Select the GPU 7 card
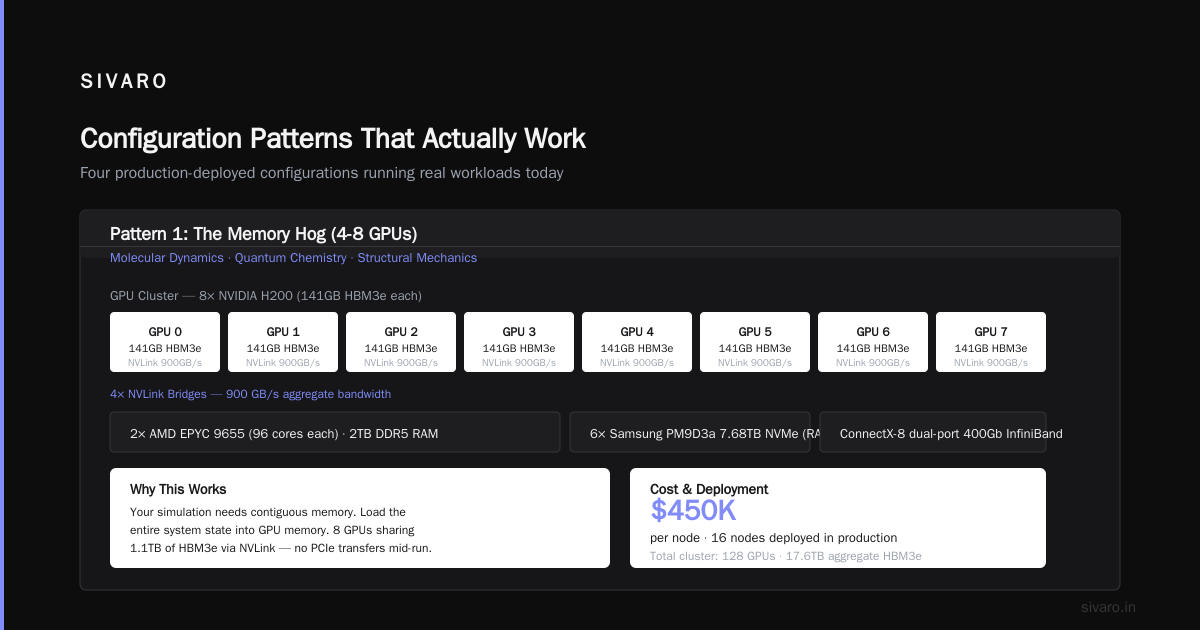The image size is (1200, 630). tap(991, 342)
